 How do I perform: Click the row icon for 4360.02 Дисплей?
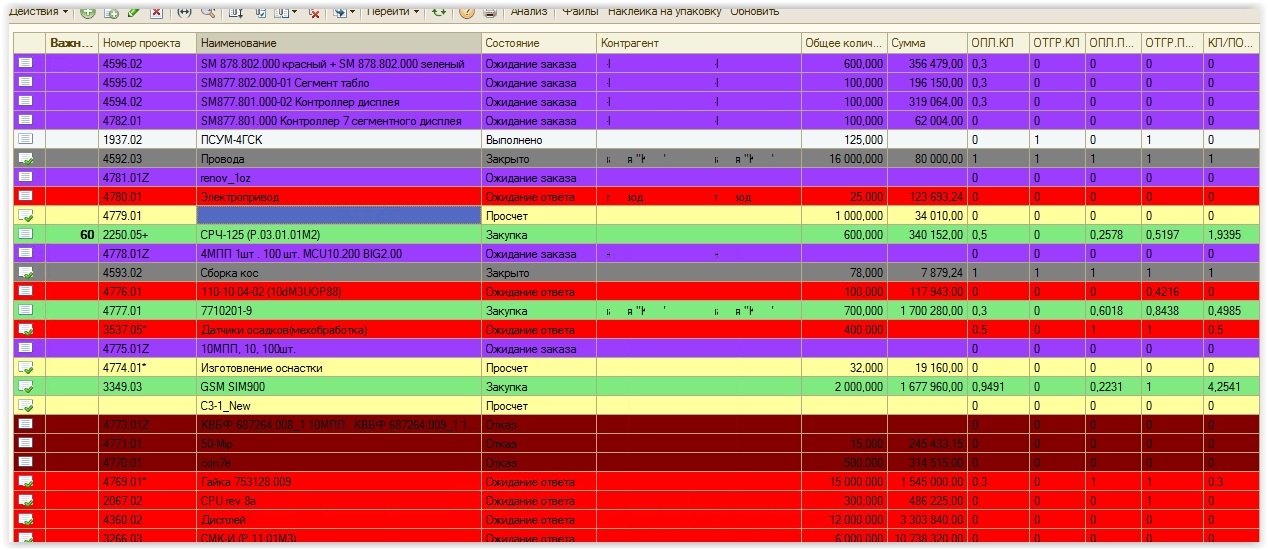25,519
